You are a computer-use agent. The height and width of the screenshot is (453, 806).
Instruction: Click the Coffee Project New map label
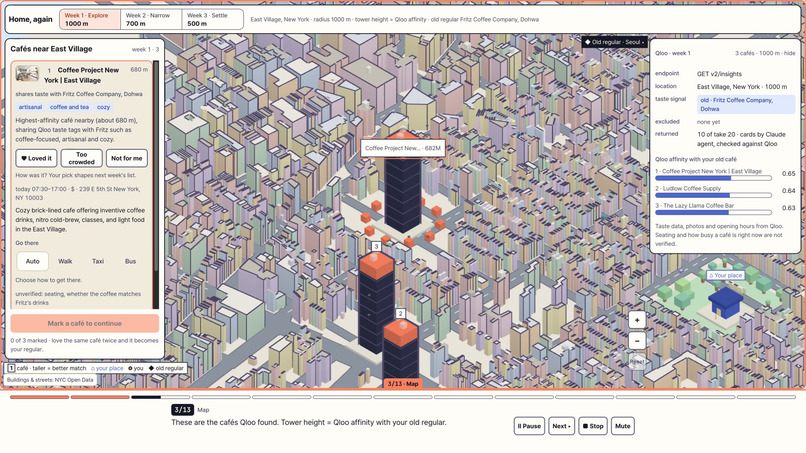(402, 148)
